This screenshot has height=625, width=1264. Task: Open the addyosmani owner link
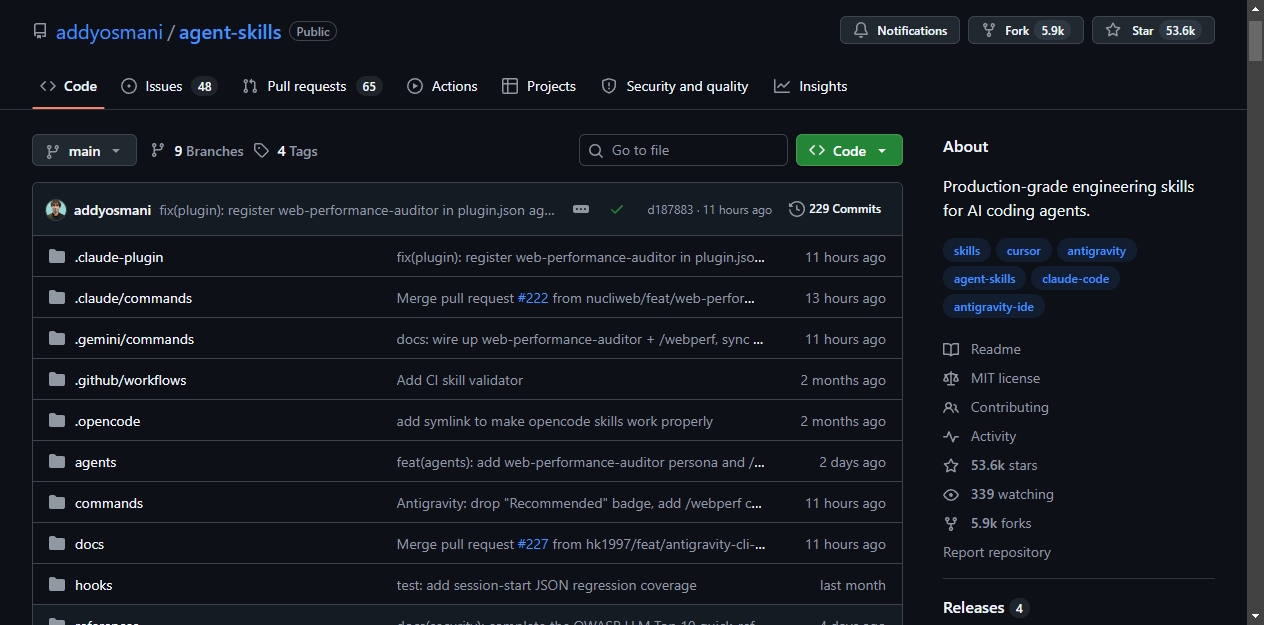(x=109, y=32)
